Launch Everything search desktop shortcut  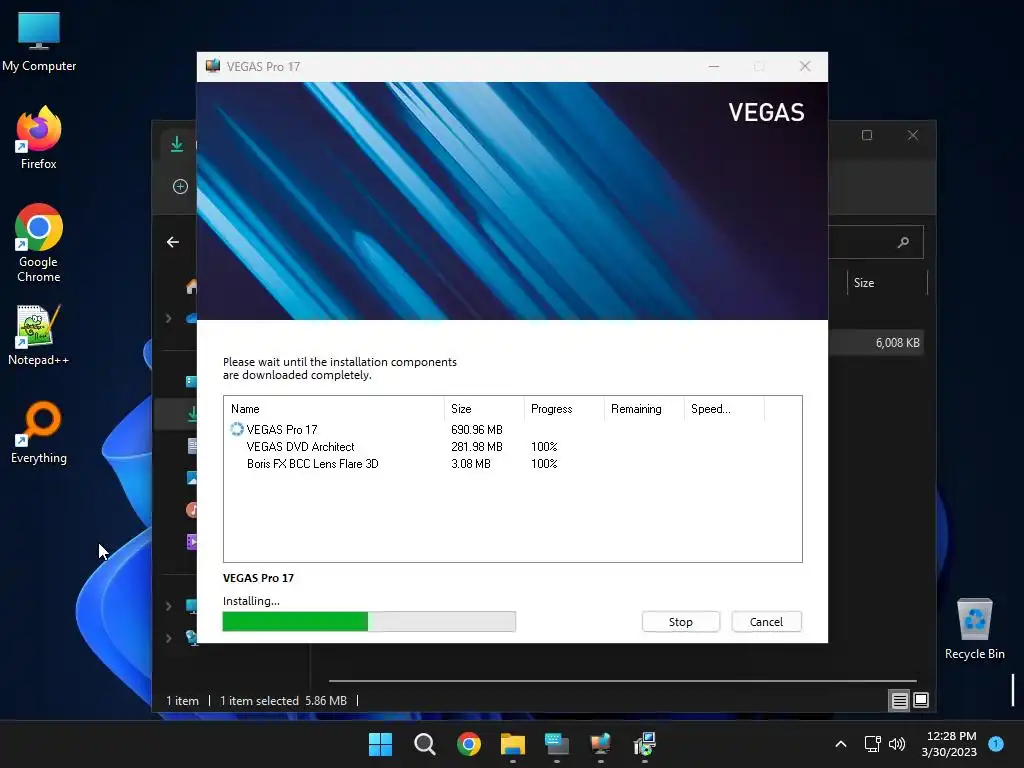click(39, 432)
